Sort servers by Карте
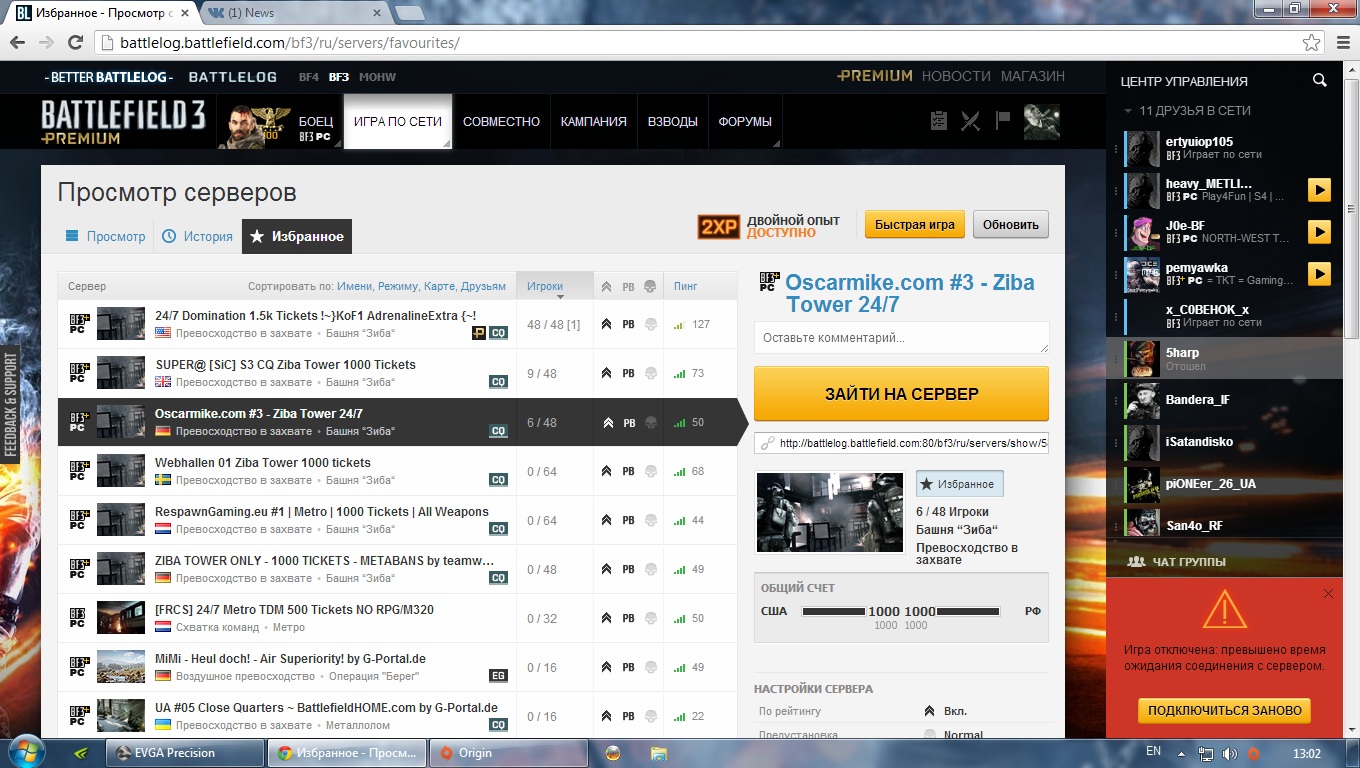 click(x=440, y=286)
